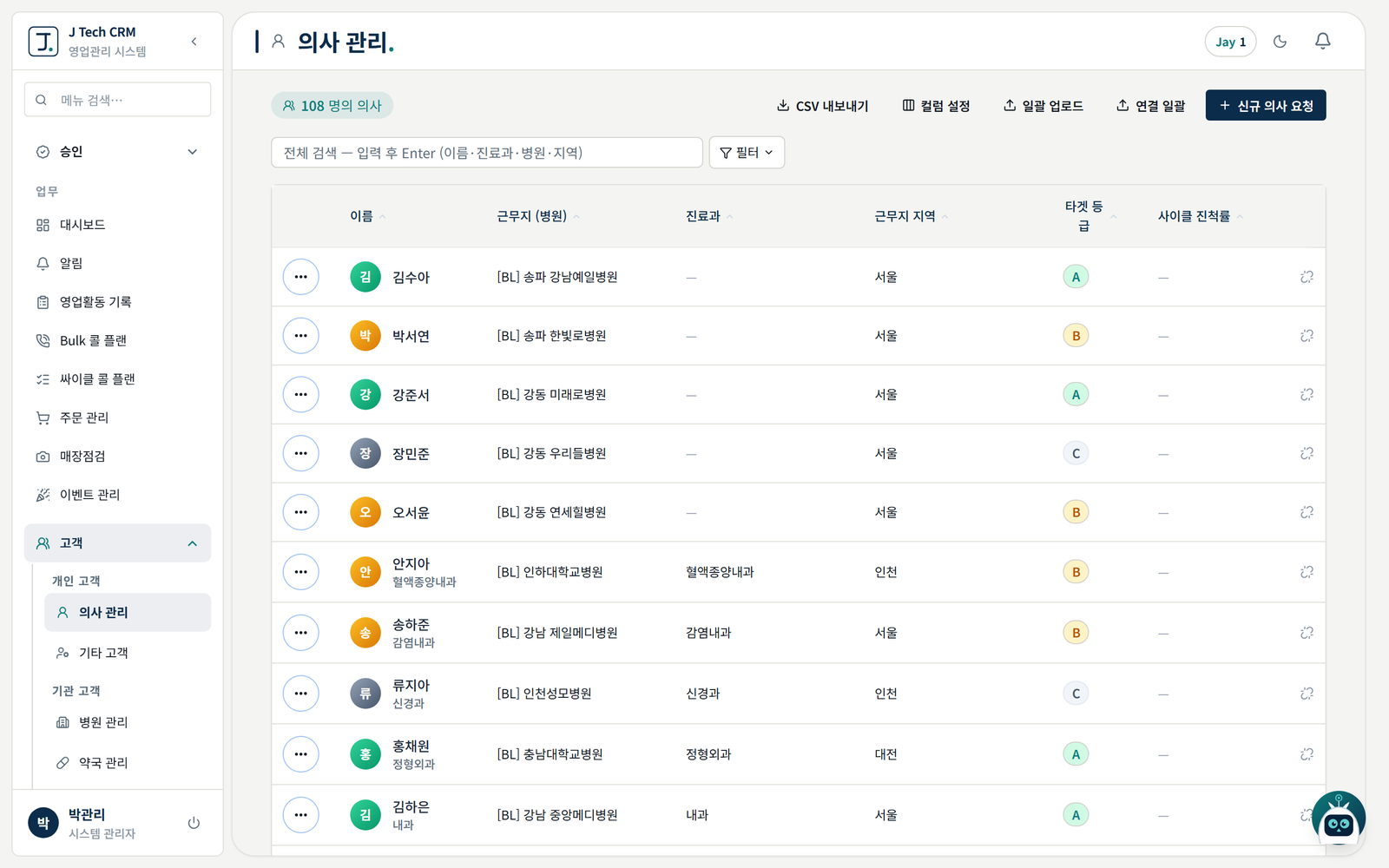Click the grade C badge for 류지아
The image size is (1389, 868).
point(1076,694)
